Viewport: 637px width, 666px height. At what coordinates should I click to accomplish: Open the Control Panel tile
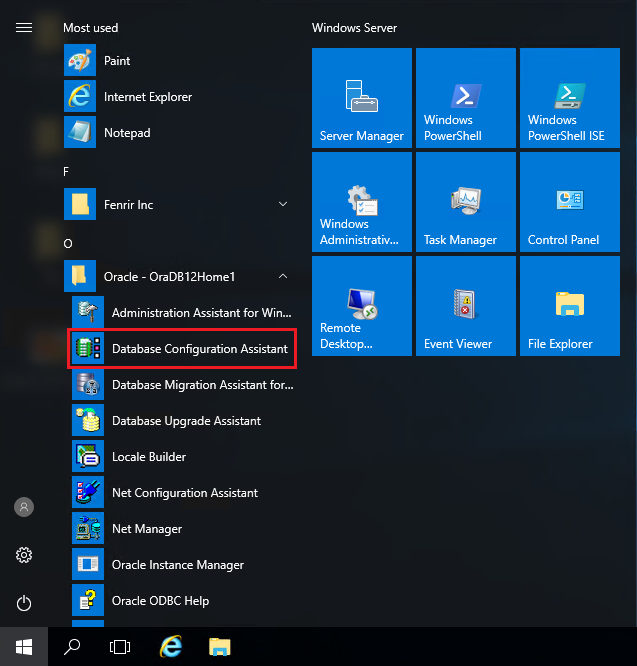point(570,202)
